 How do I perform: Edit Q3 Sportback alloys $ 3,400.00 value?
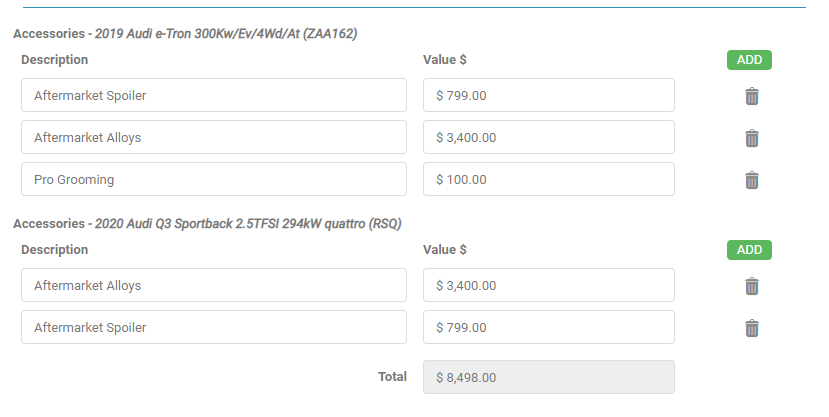tap(548, 286)
